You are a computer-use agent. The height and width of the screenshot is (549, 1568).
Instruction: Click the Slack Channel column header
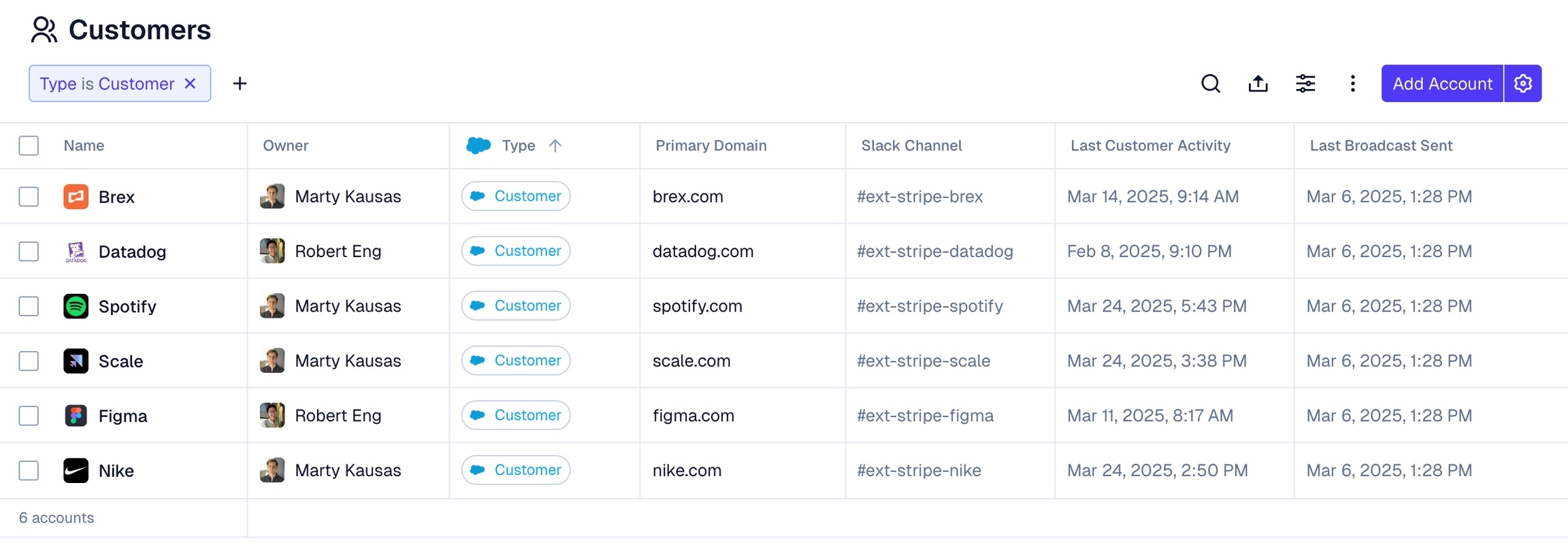click(912, 146)
